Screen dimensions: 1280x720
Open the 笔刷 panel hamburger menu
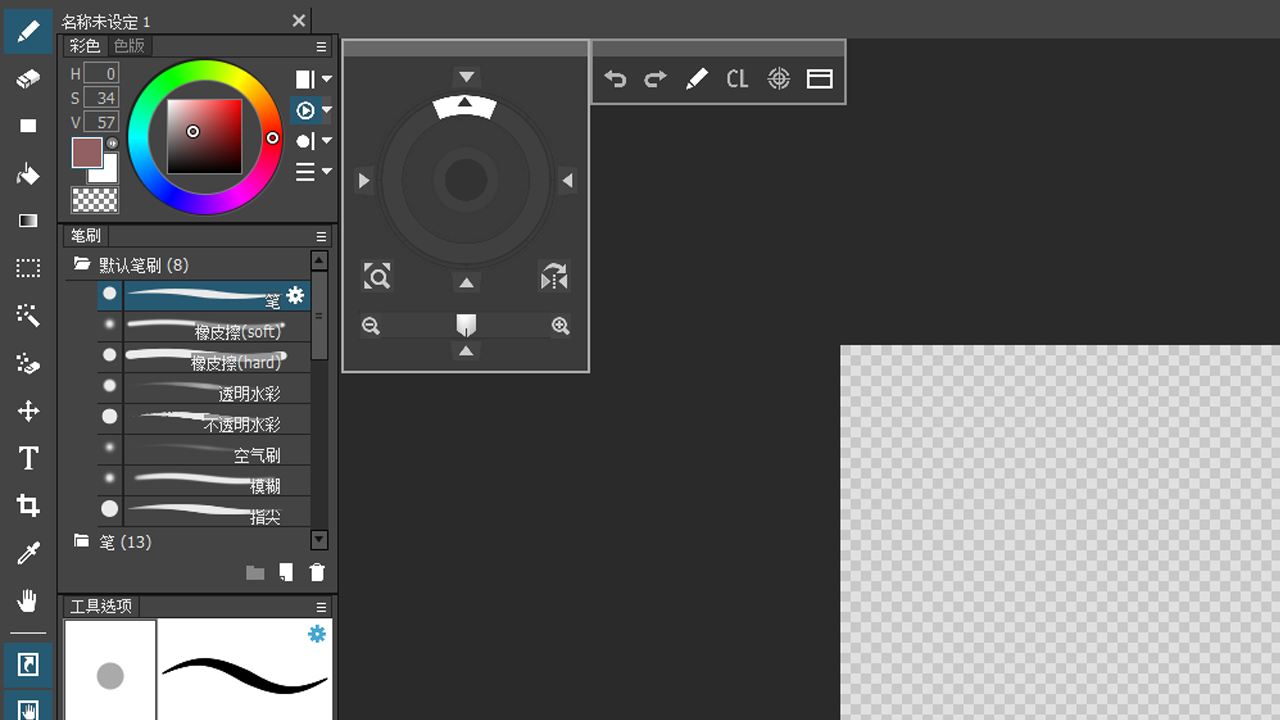[322, 237]
